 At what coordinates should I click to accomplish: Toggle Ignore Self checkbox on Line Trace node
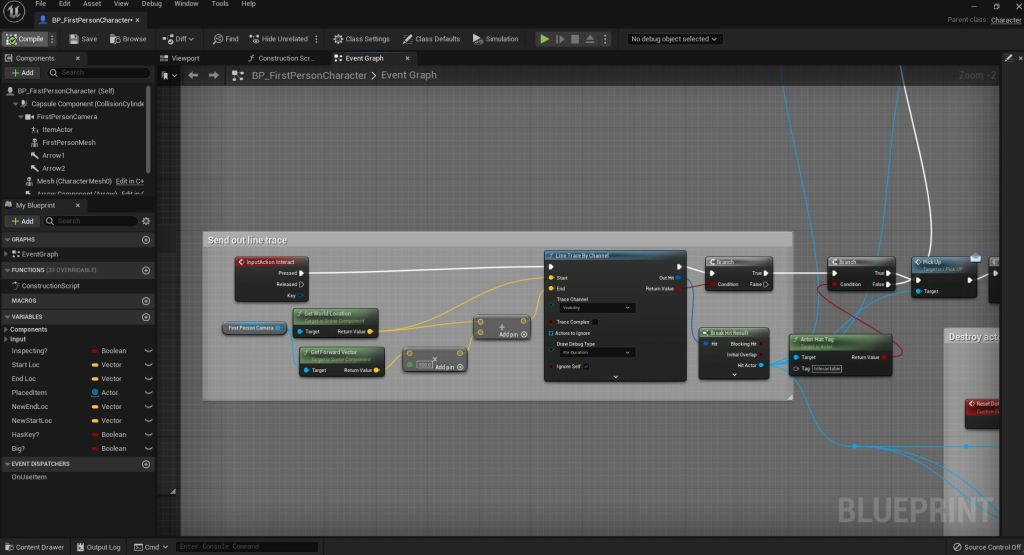click(x=586, y=367)
